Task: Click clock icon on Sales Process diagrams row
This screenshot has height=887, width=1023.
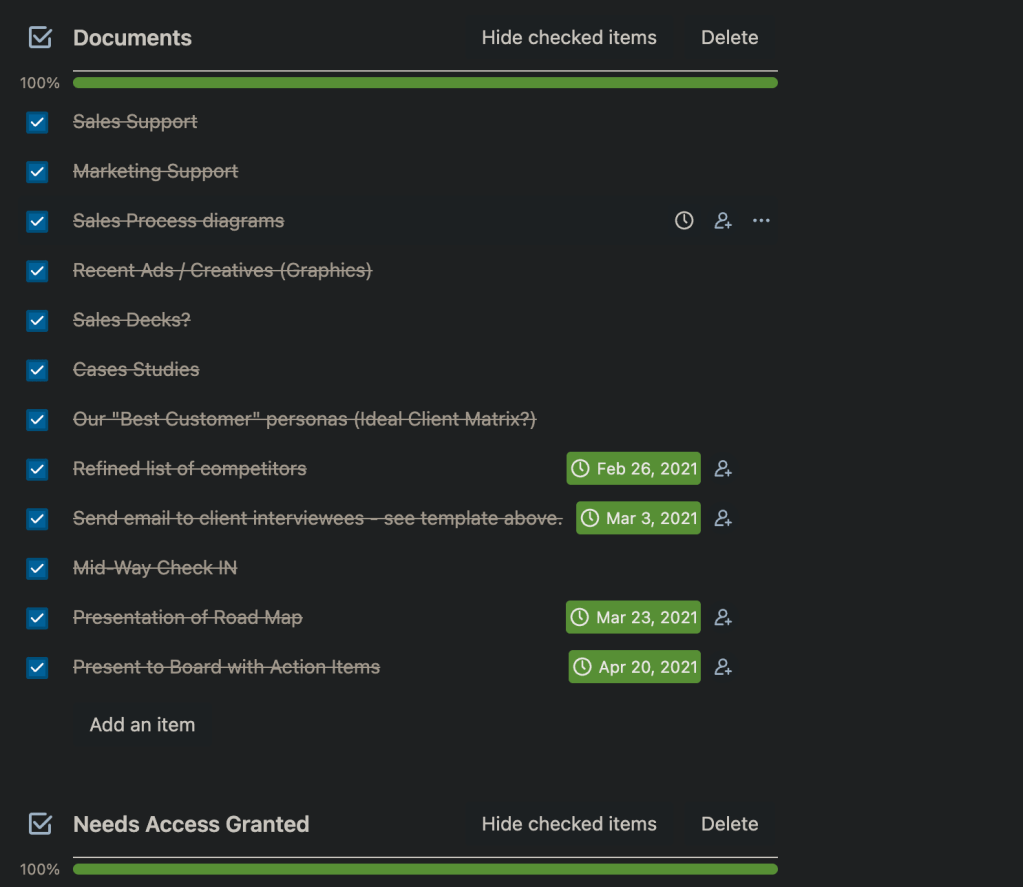Action: 684,221
